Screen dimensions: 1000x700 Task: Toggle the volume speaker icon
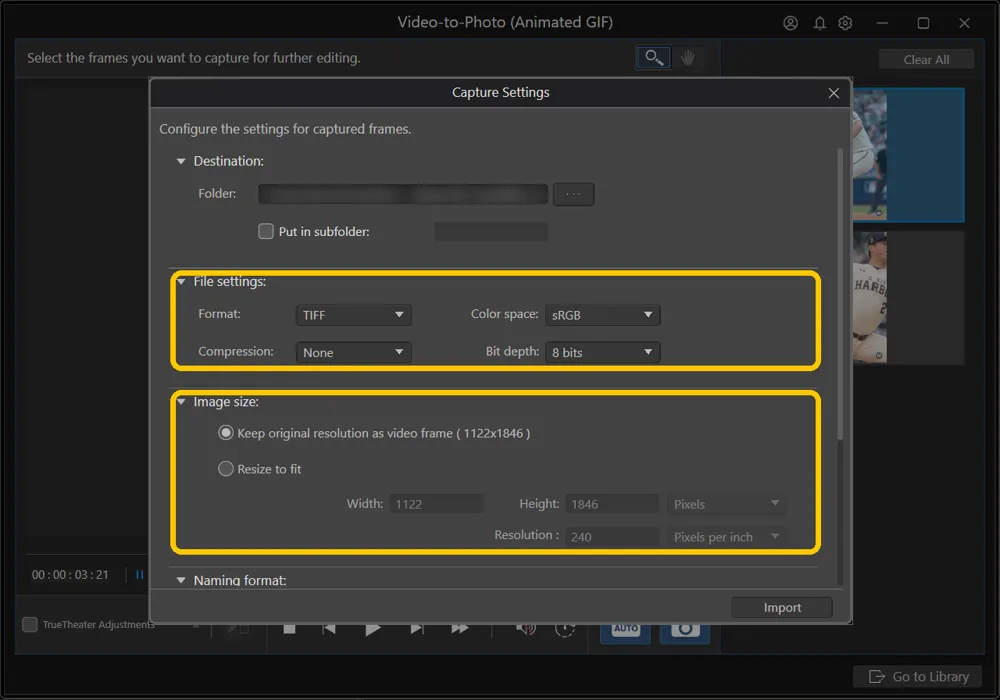[x=526, y=629]
